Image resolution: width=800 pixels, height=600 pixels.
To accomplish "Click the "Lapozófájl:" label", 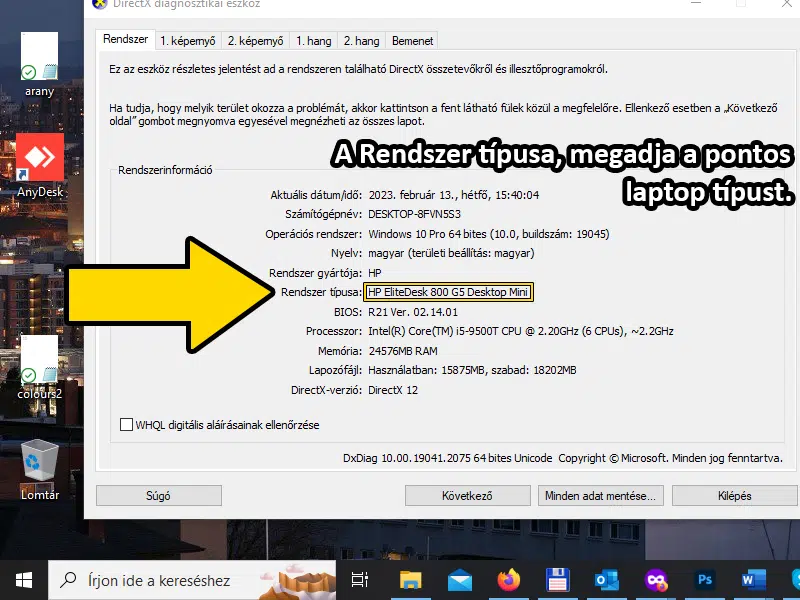I will (336, 370).
